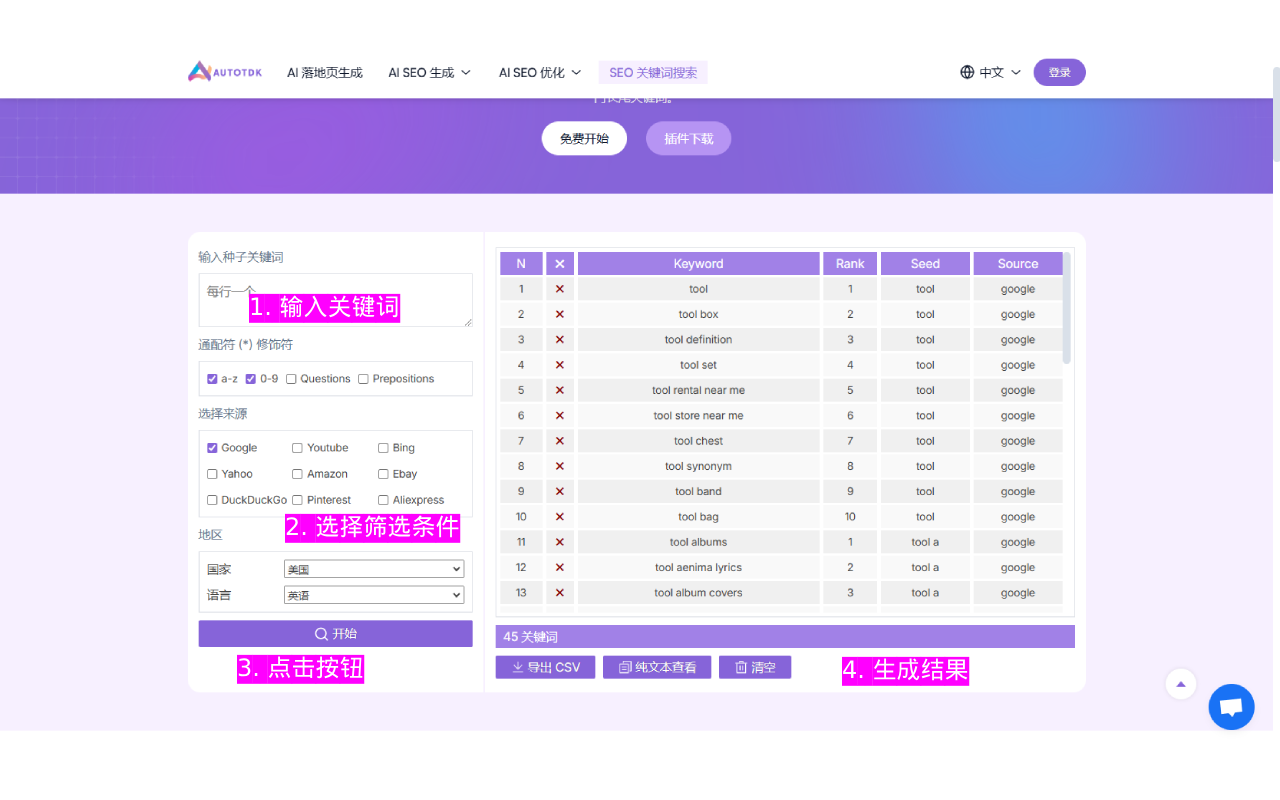1280x800 pixels.
Task: Open the 语言 language dropdown
Action: pyautogui.click(x=374, y=595)
